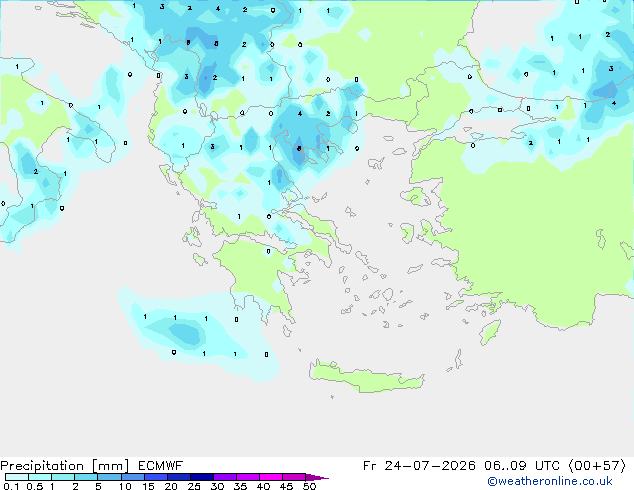Click the 'Fr' weekday abbreviation
Screen dimensions: 634x490
(370, 466)
